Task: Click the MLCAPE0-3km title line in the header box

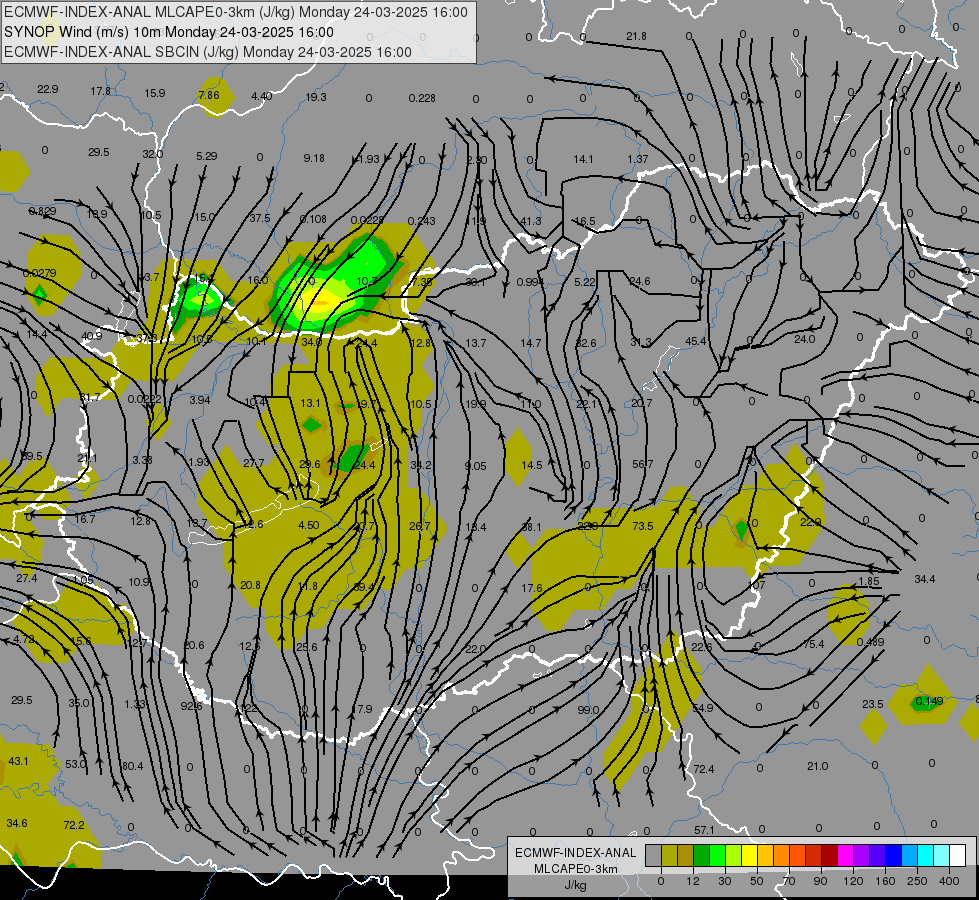Action: pos(235,12)
